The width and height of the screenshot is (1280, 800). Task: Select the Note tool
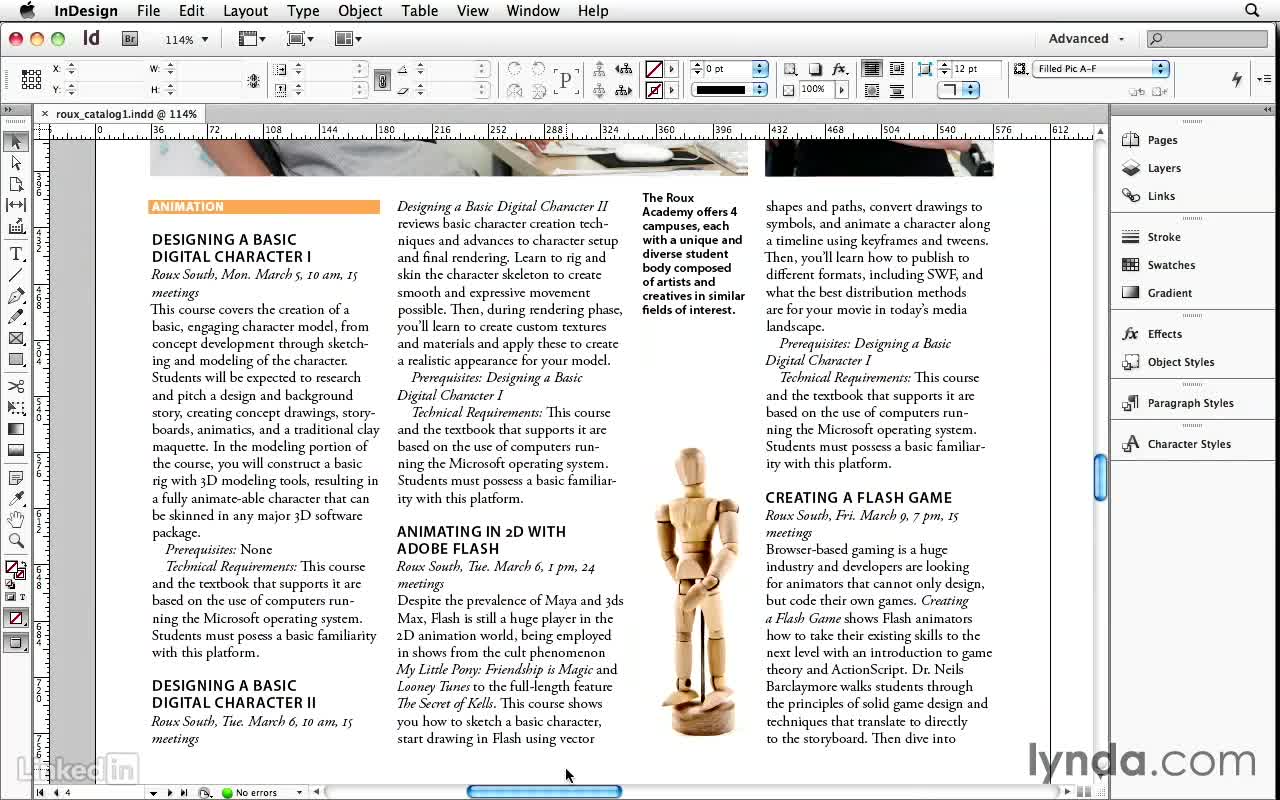(x=16, y=478)
